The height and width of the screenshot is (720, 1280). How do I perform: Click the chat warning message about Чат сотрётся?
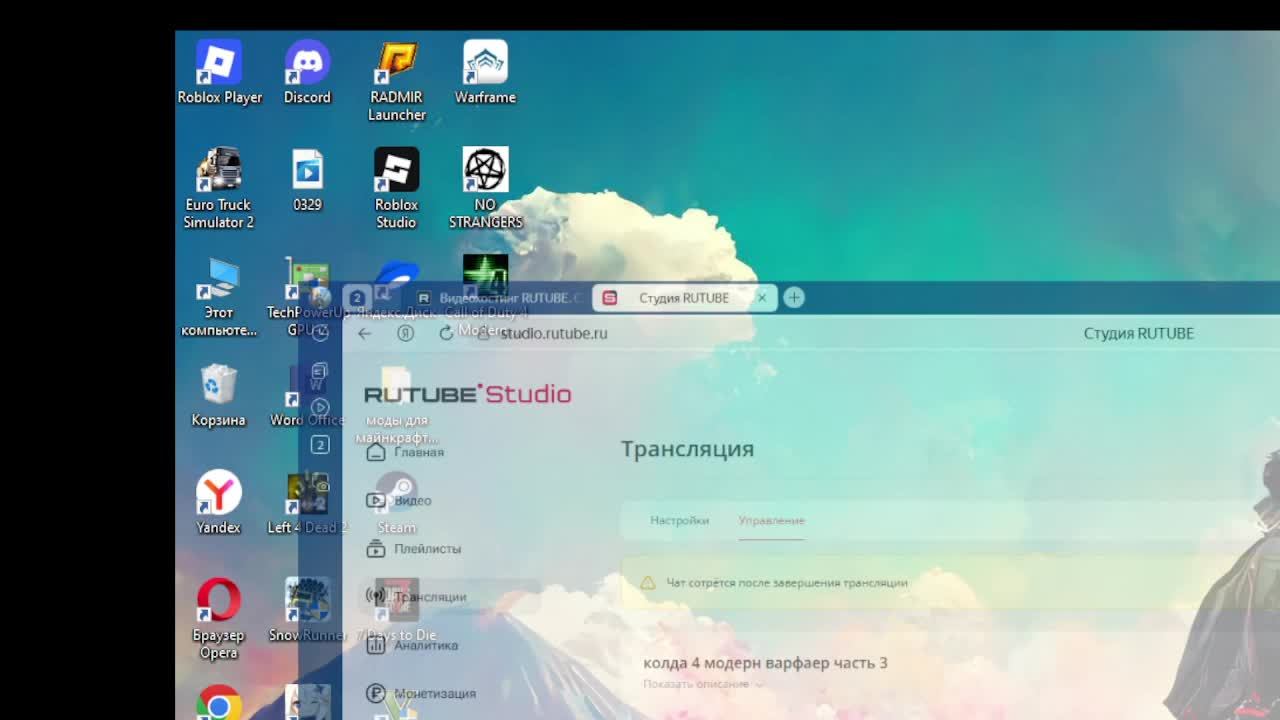click(787, 582)
